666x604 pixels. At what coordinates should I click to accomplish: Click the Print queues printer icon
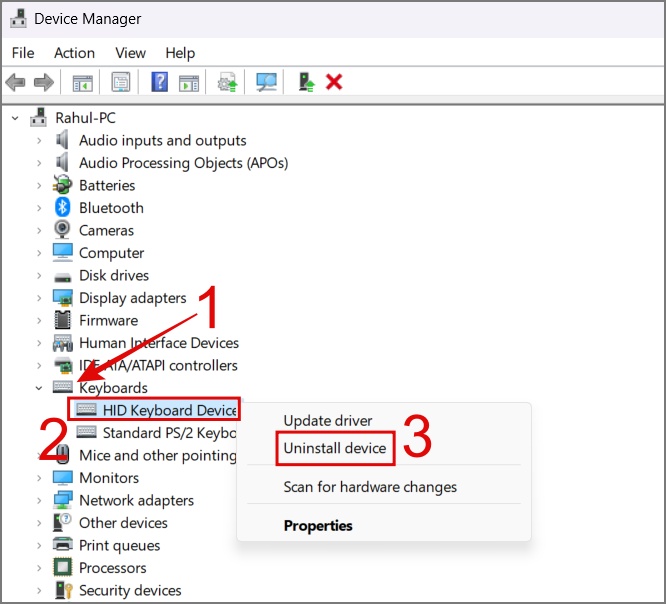click(63, 545)
